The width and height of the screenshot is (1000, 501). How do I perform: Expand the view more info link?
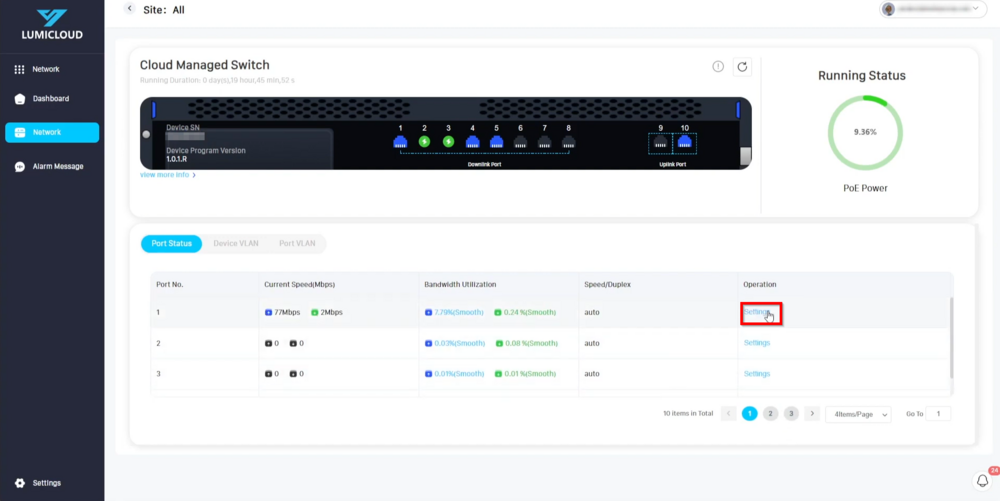tap(167, 175)
